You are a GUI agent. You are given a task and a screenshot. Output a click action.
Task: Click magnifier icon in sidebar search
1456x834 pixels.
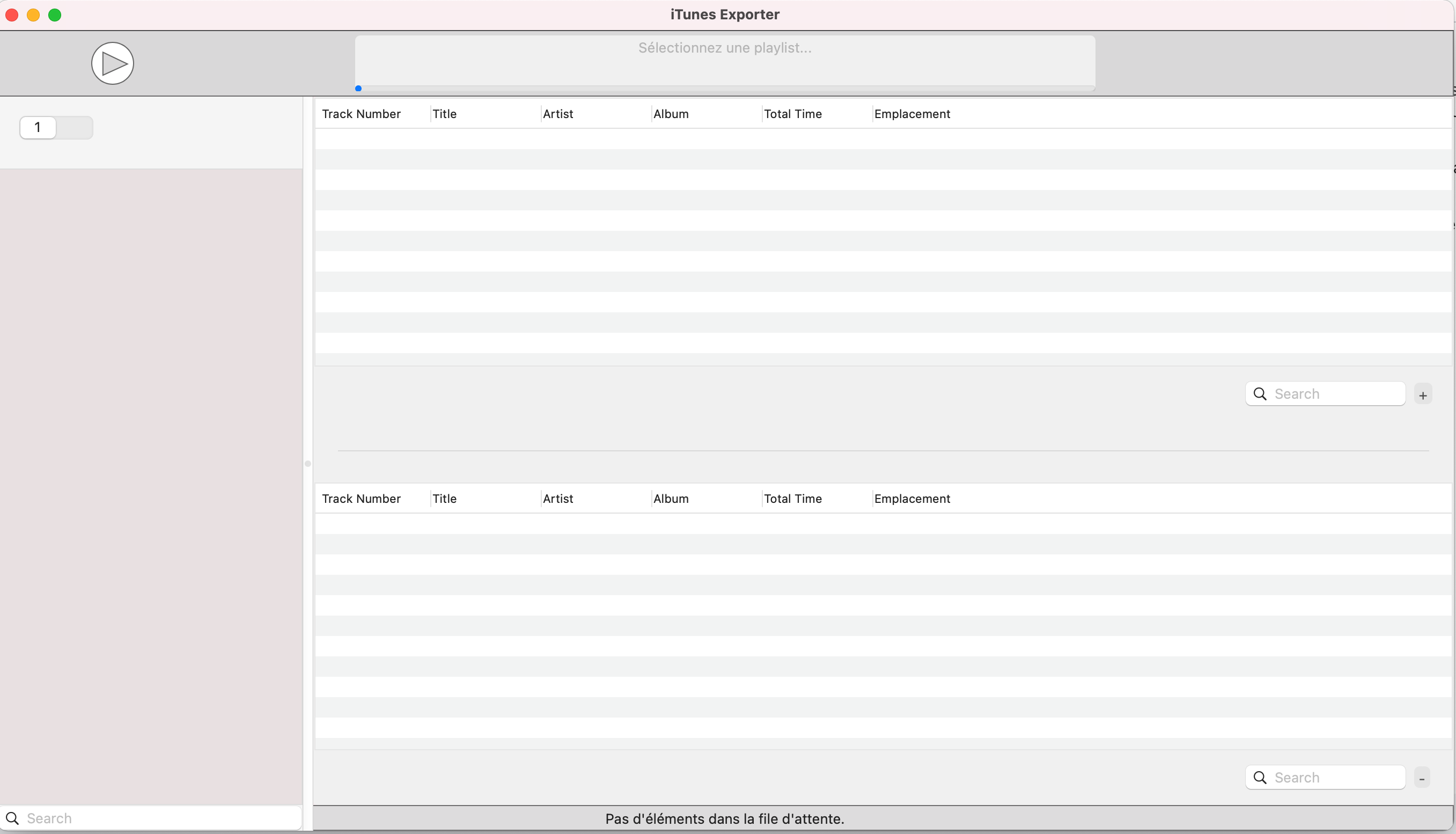coord(12,818)
